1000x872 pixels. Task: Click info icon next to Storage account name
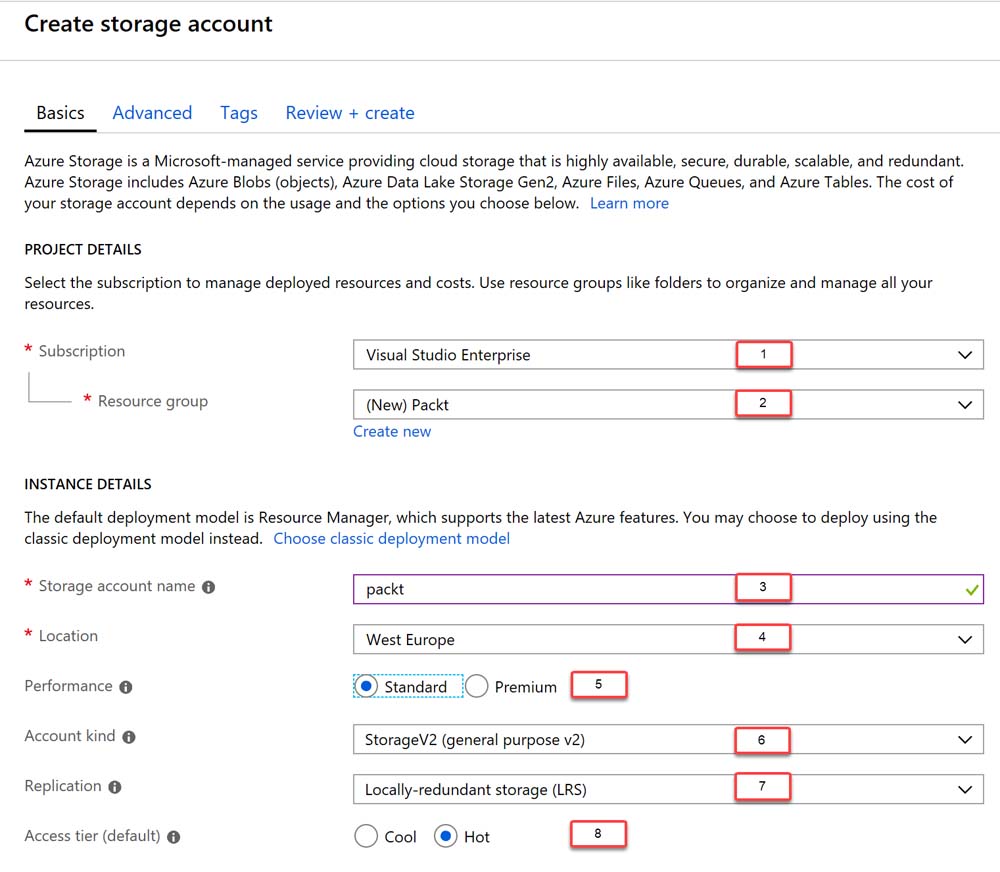point(208,588)
